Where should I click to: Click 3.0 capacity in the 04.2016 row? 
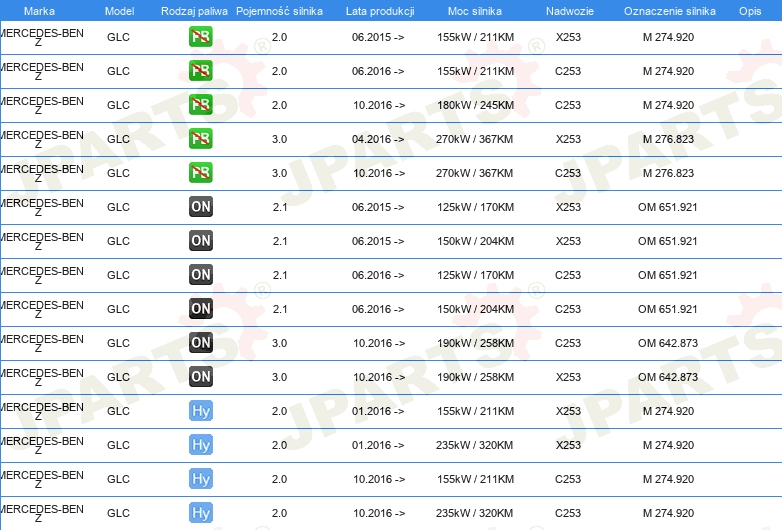[x=279, y=139]
